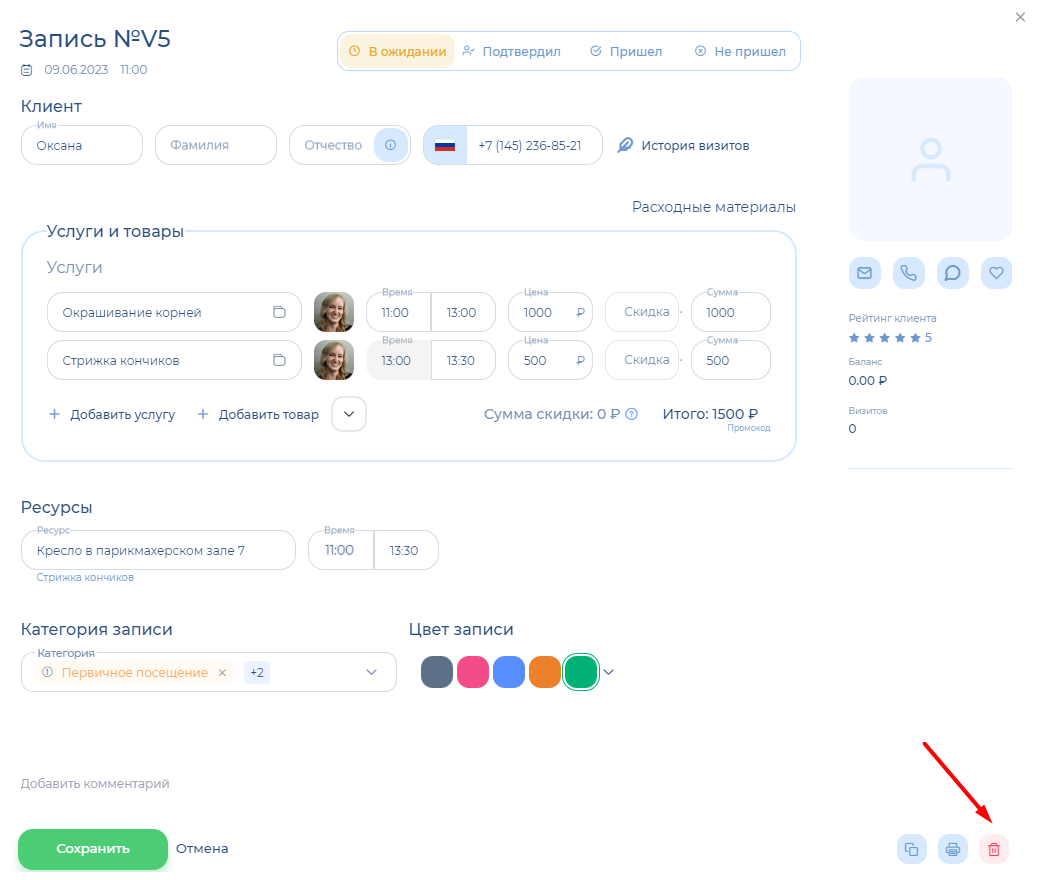Select the Не пришел status
This screenshot has width=1039, height=880.
coord(741,51)
